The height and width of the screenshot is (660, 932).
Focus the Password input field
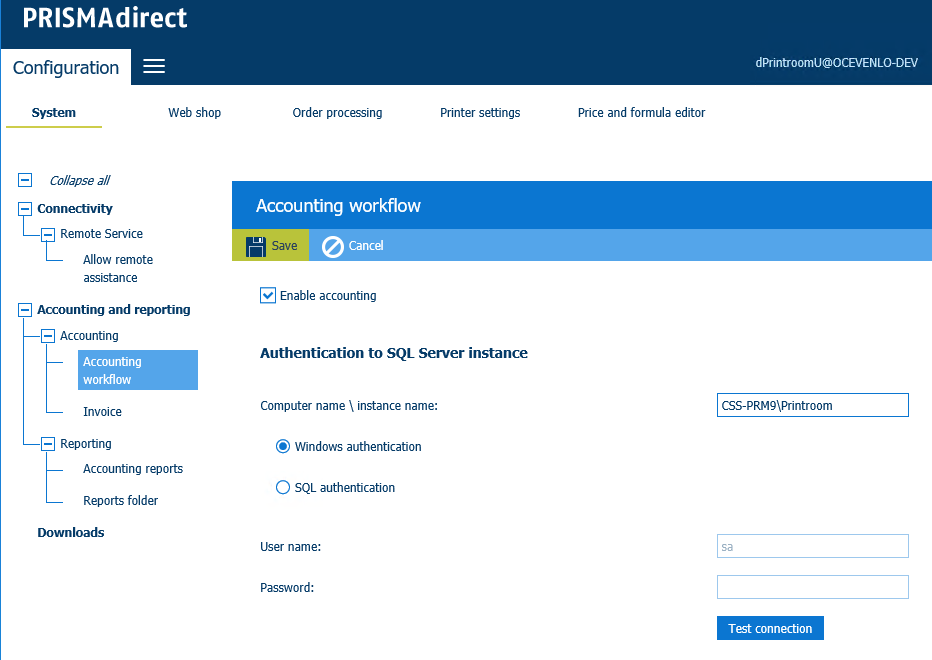click(x=812, y=587)
